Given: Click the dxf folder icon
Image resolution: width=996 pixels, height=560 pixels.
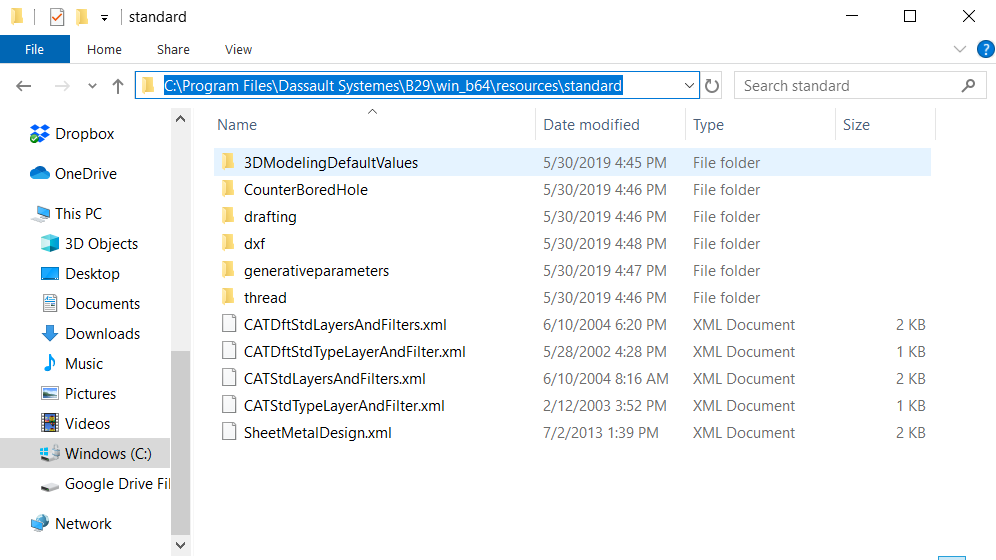Looking at the screenshot, I should click(x=229, y=243).
